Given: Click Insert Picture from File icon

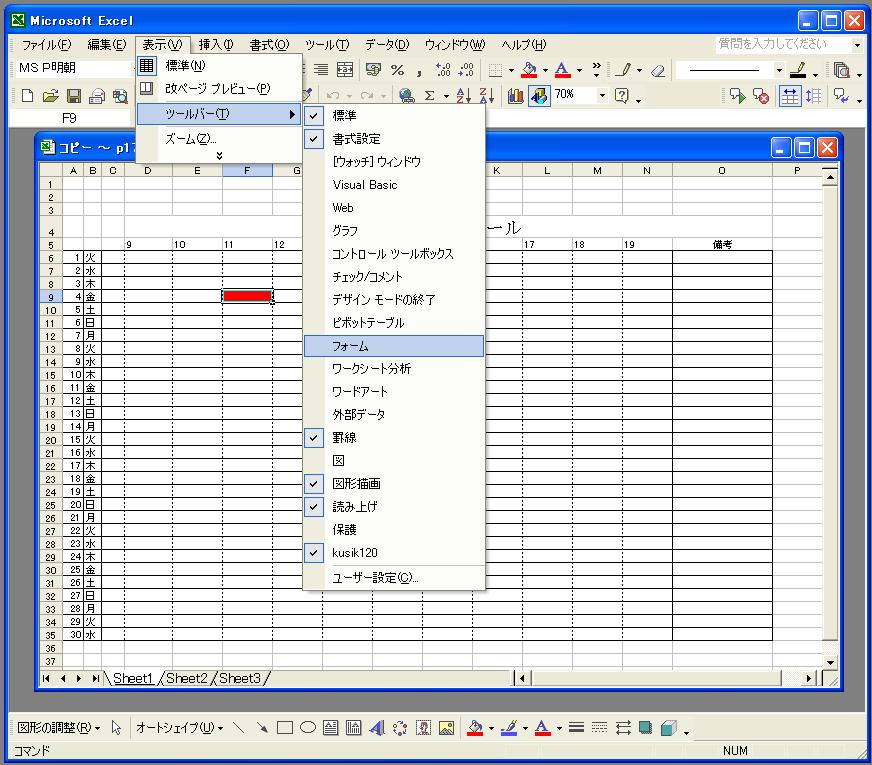Looking at the screenshot, I should [447, 728].
